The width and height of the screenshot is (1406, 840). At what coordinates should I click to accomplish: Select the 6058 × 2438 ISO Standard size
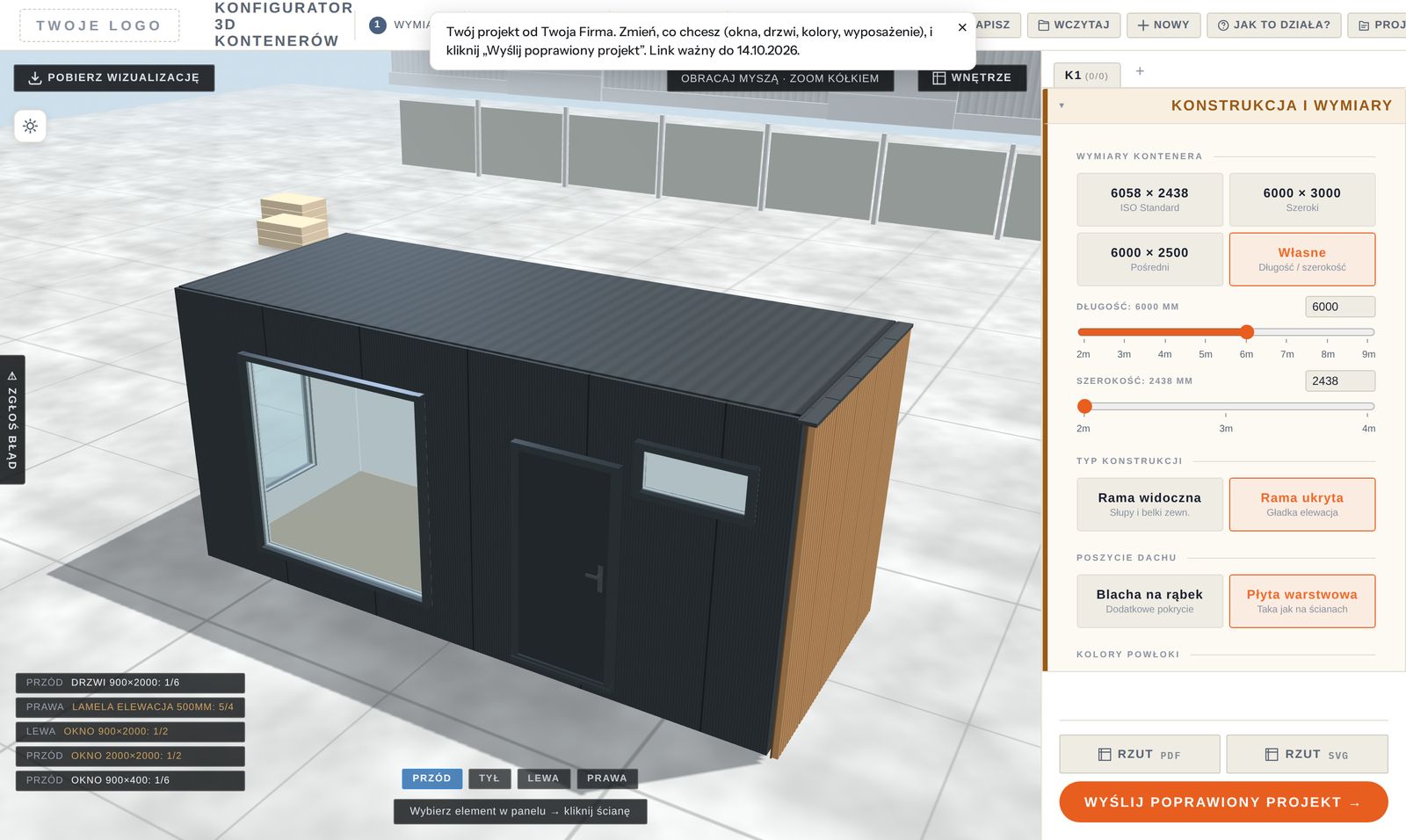1149,199
